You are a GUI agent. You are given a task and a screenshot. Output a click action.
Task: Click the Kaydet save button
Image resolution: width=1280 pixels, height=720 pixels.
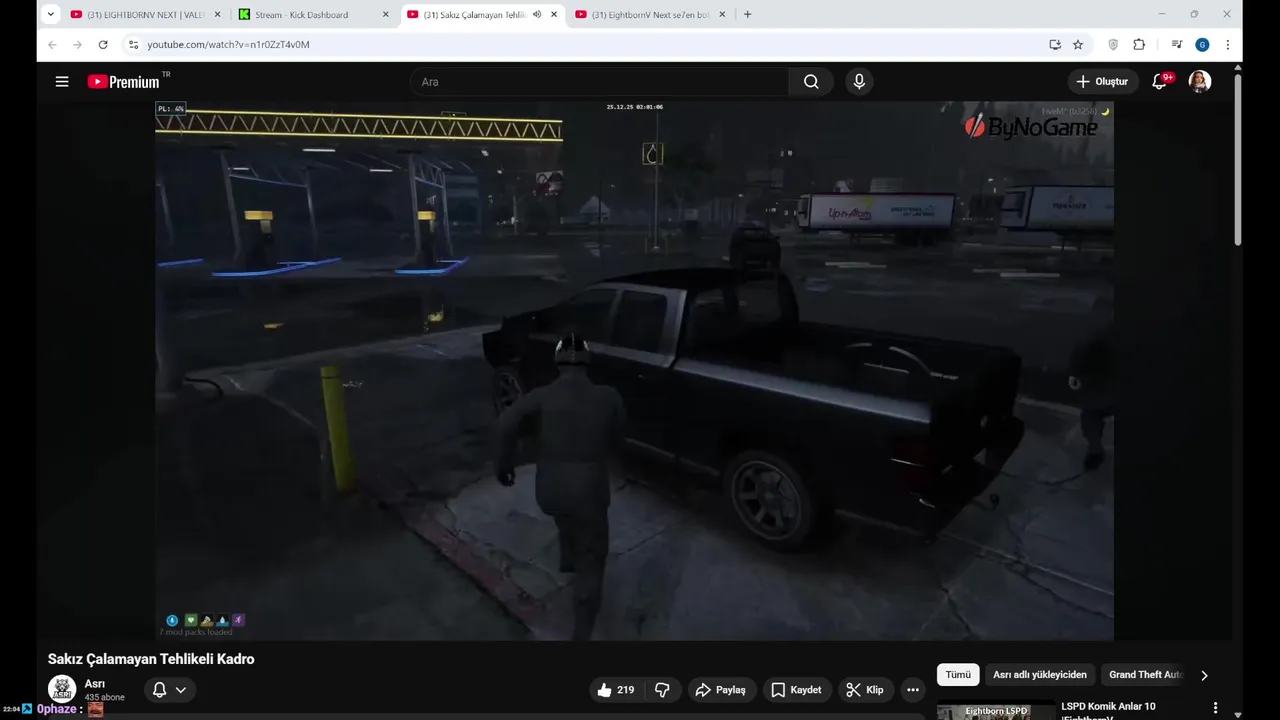(x=796, y=690)
